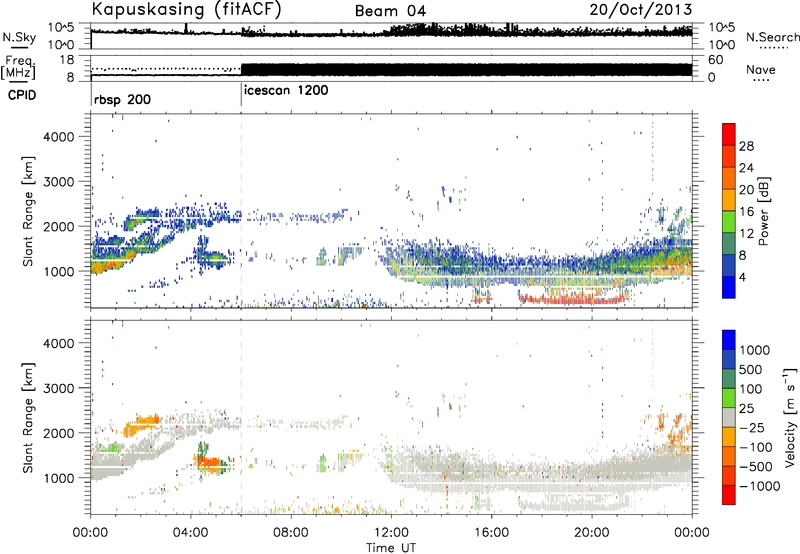The width and height of the screenshot is (800, 554).
Task: Click the dashed 06:00 marker line in power panel
Action: click(241, 210)
